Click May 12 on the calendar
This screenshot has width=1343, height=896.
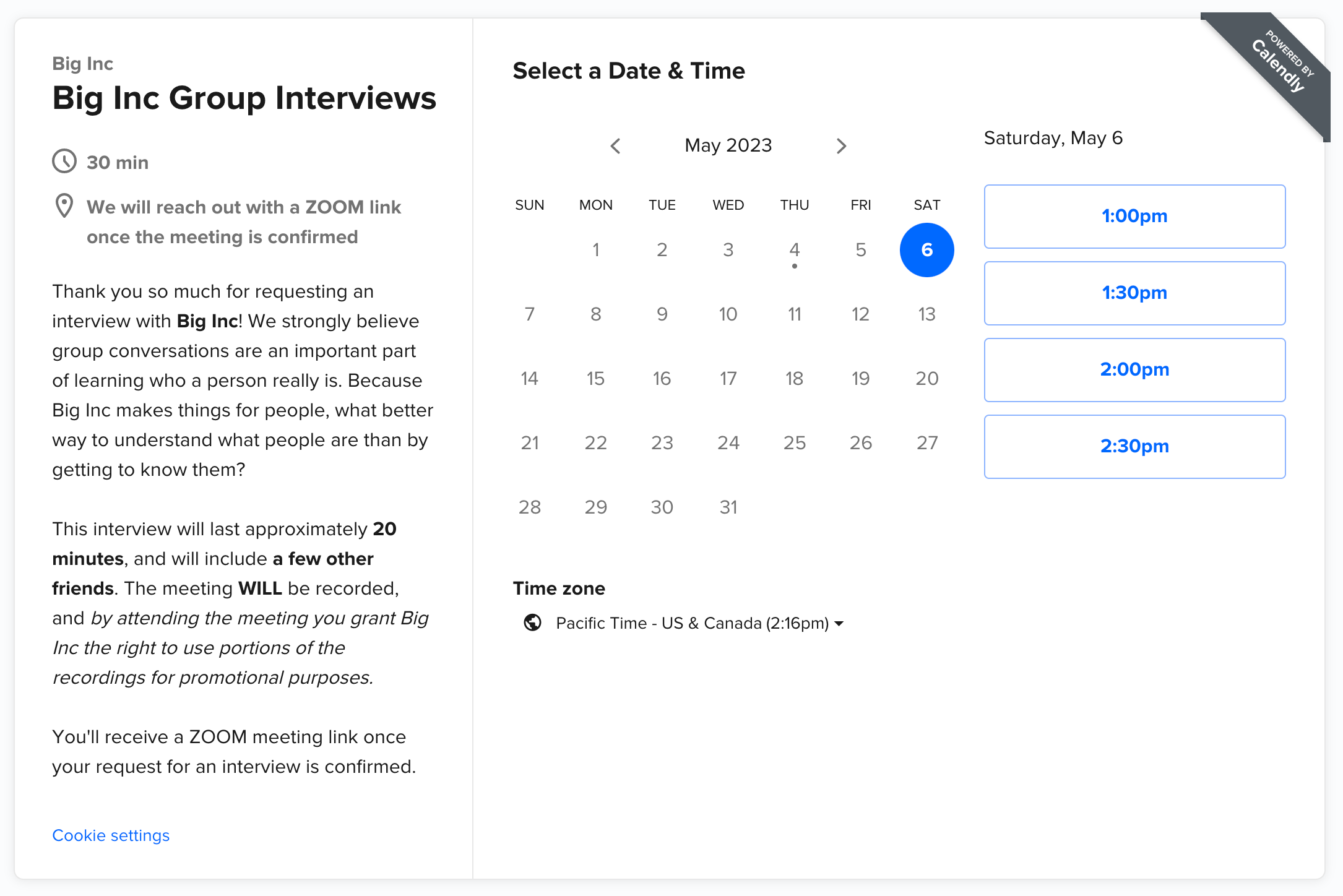860,314
